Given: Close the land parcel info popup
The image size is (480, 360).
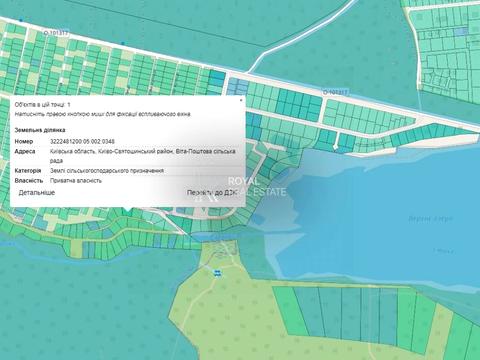Looking at the screenshot, I should pyautogui.click(x=241, y=99).
